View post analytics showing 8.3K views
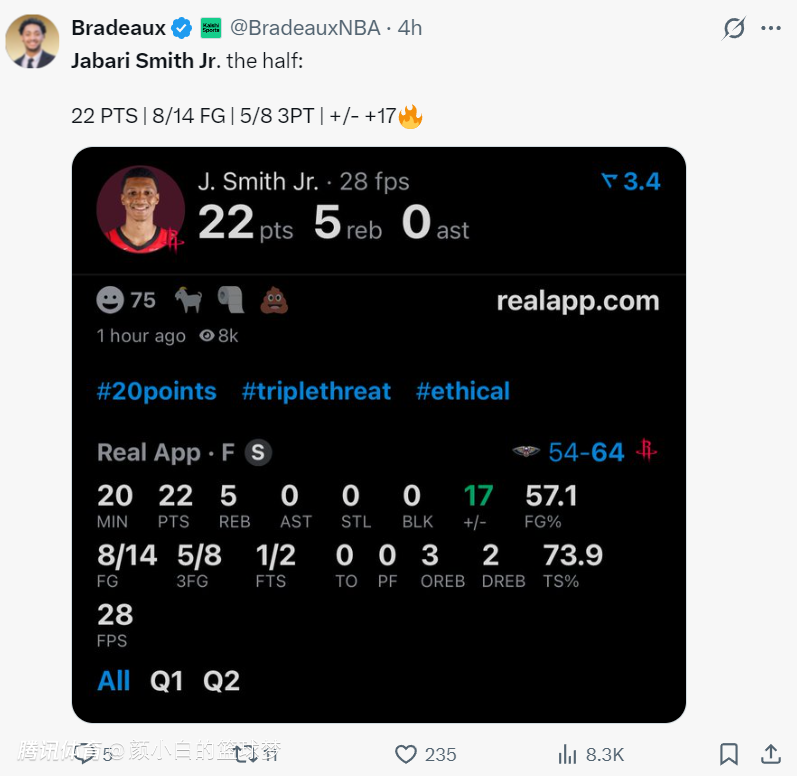Image resolution: width=797 pixels, height=776 pixels. pyautogui.click(x=590, y=754)
